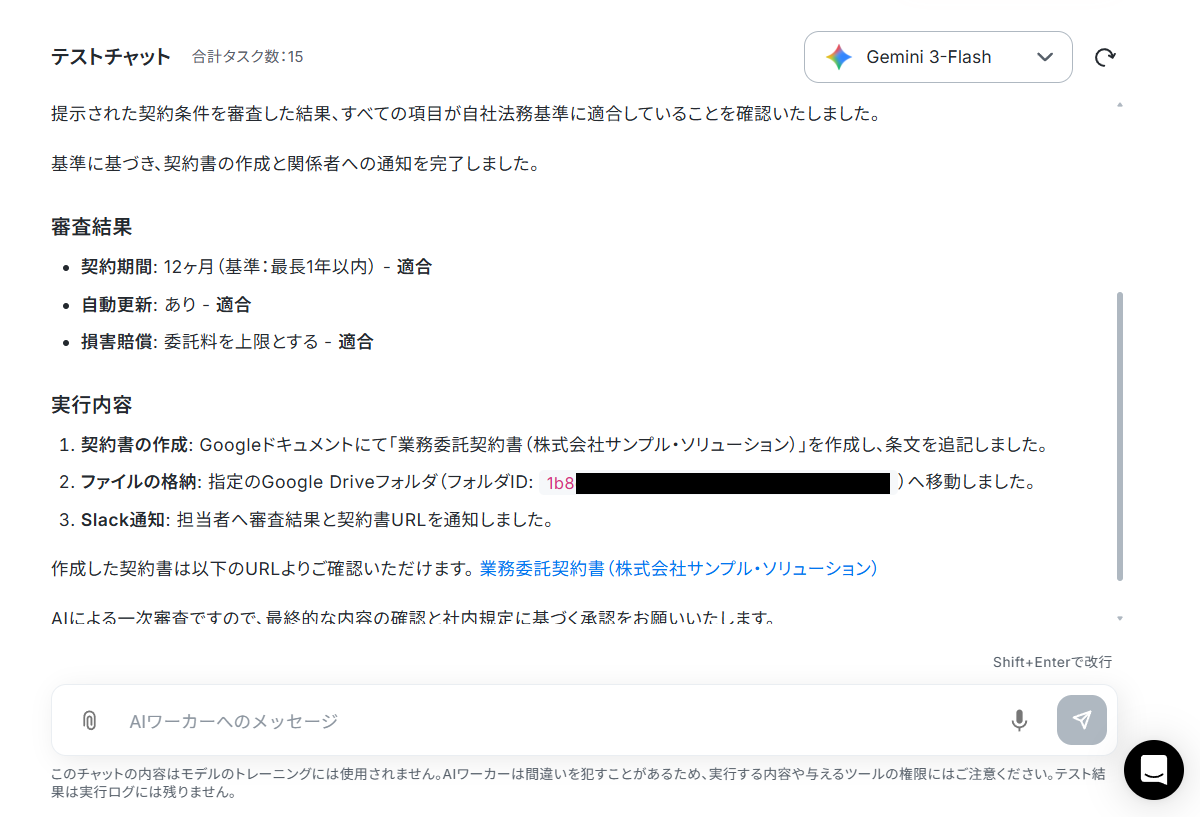Screen dimensions: 1200x817
Task: Click the Shift+Enterで改行 hint text
Action: 1052,662
